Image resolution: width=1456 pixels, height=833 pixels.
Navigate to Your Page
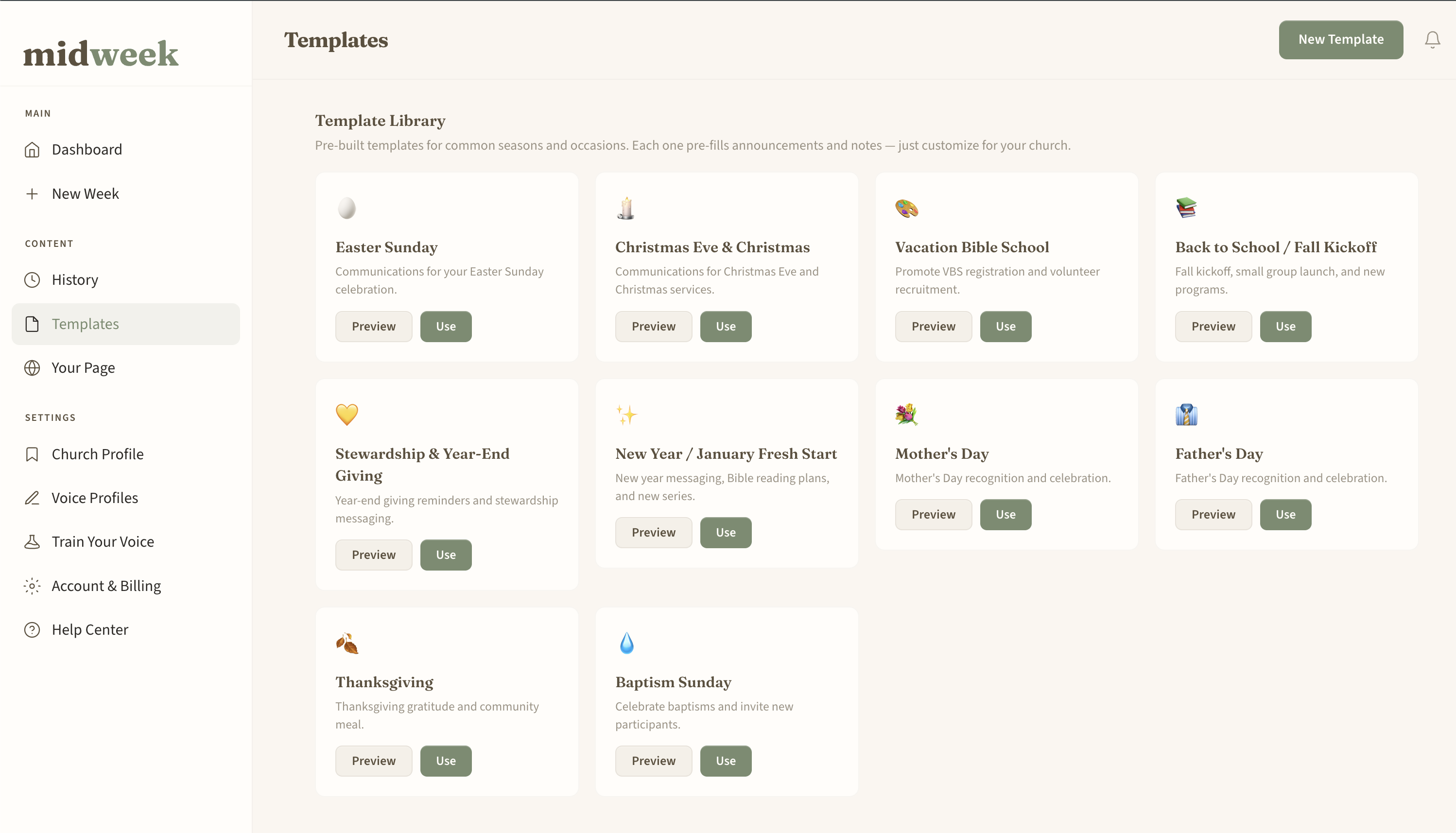tap(126, 368)
